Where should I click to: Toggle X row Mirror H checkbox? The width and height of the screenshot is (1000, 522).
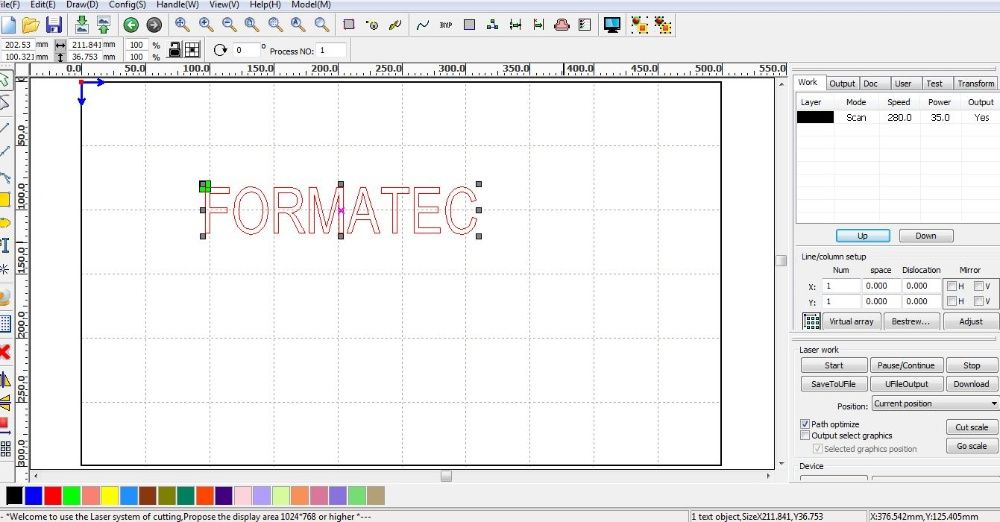[x=952, y=286]
